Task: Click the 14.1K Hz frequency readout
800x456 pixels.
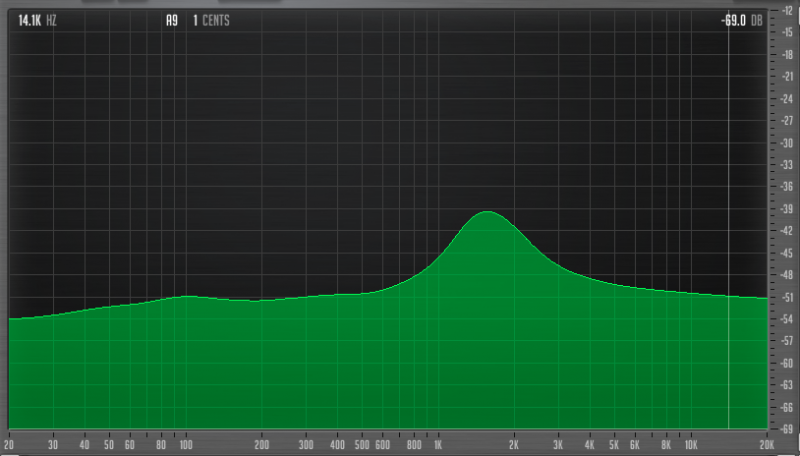Action: click(x=37, y=19)
